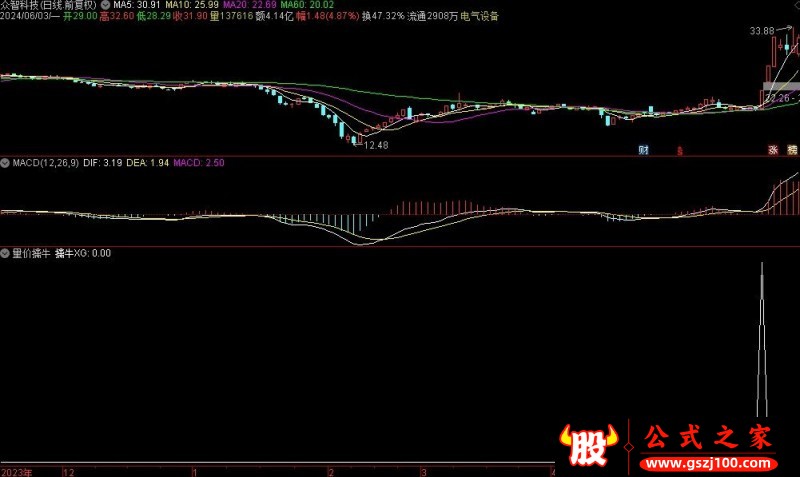Click the high price 高32.60 value
The height and width of the screenshot is (477, 800).
point(117,16)
